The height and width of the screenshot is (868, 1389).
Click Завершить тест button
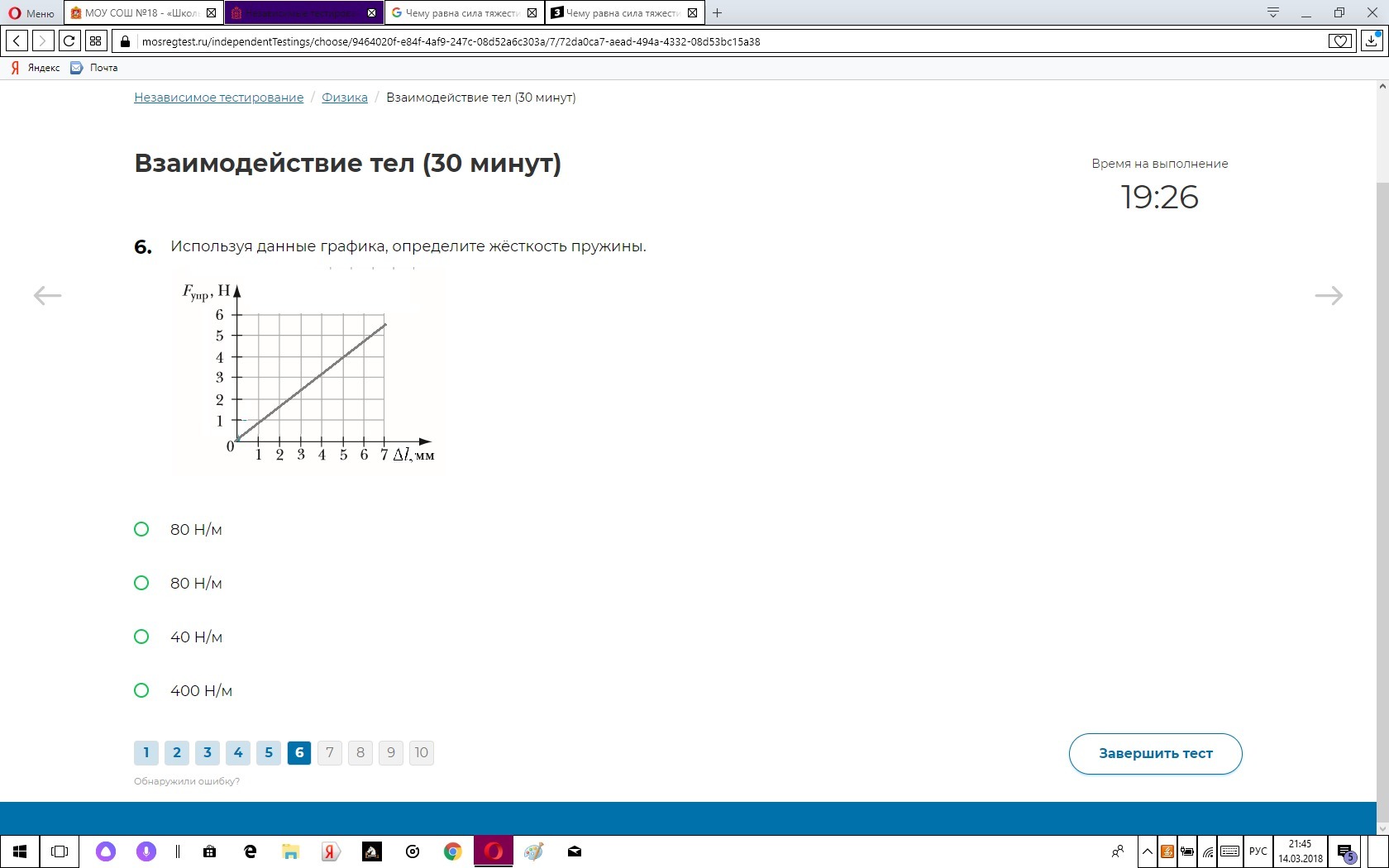(x=1156, y=754)
